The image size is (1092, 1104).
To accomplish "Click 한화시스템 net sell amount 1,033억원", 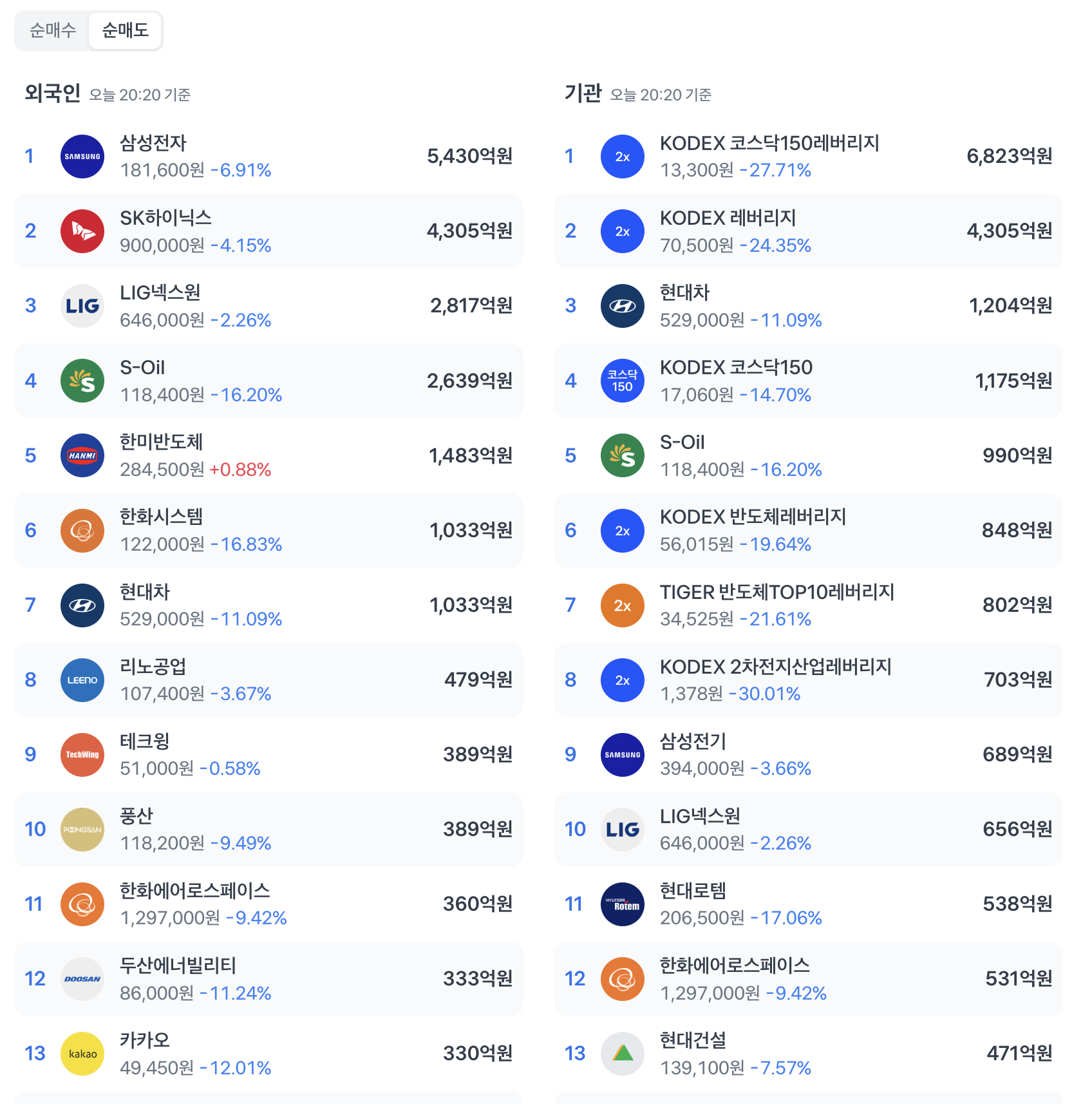I will pyautogui.click(x=471, y=530).
